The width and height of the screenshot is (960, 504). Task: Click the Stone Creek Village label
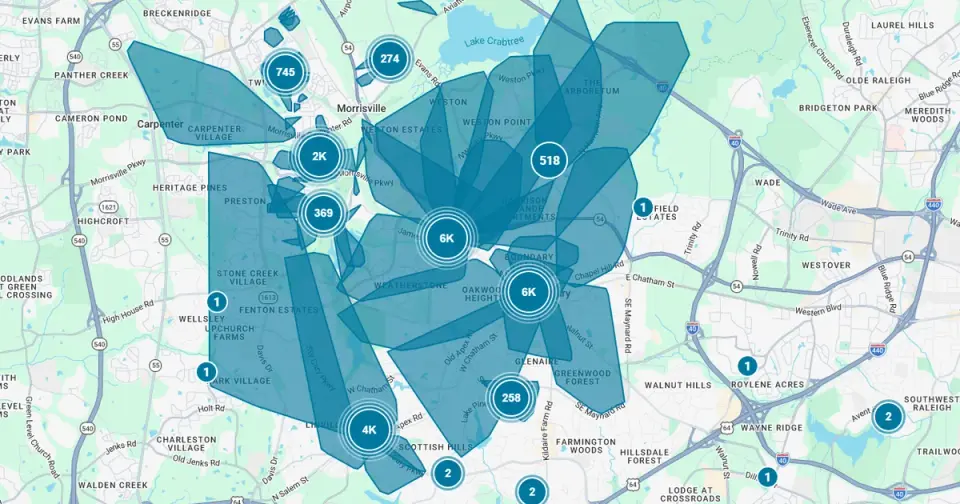[248, 277]
